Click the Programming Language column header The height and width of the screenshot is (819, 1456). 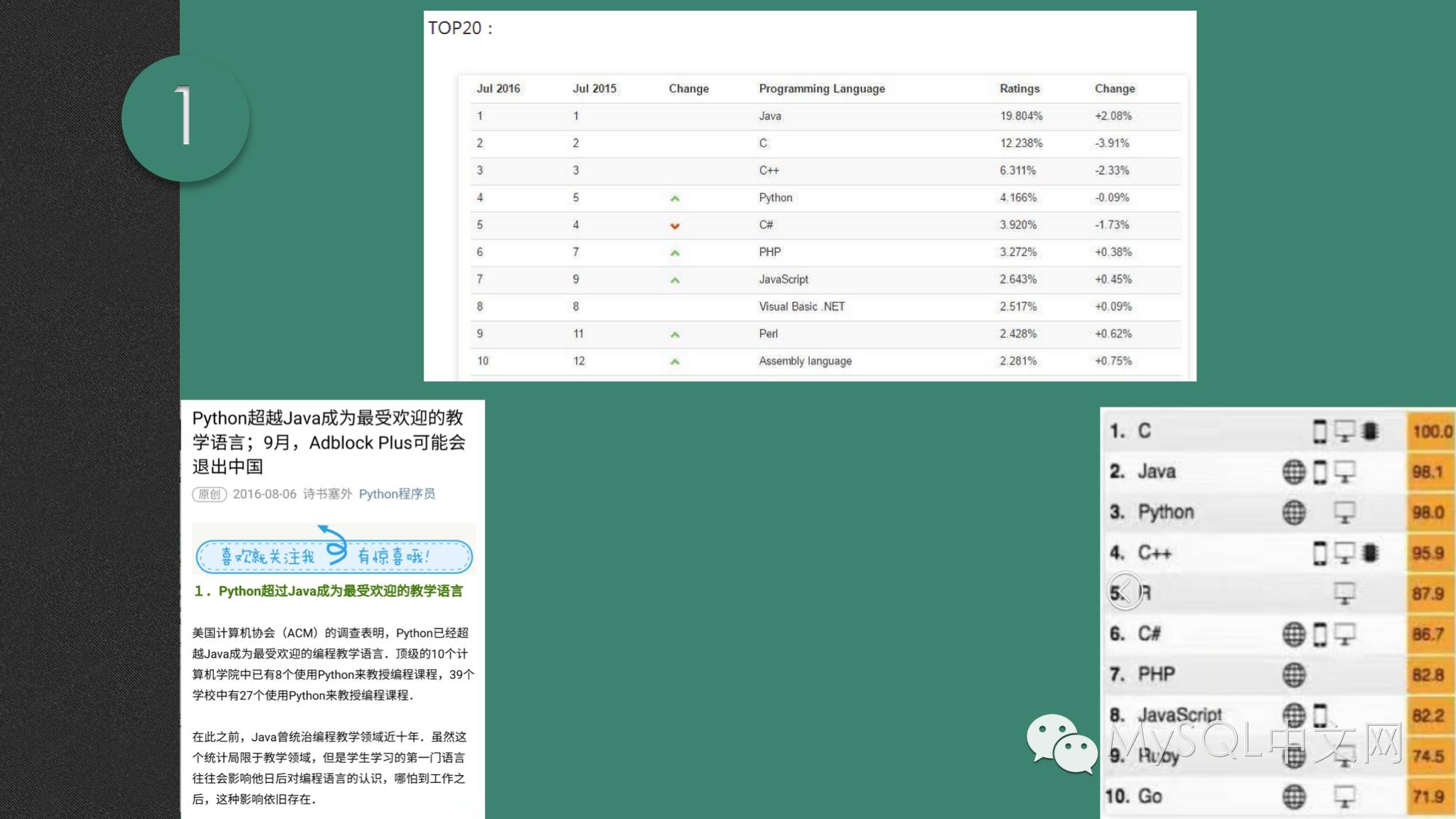tap(821, 89)
